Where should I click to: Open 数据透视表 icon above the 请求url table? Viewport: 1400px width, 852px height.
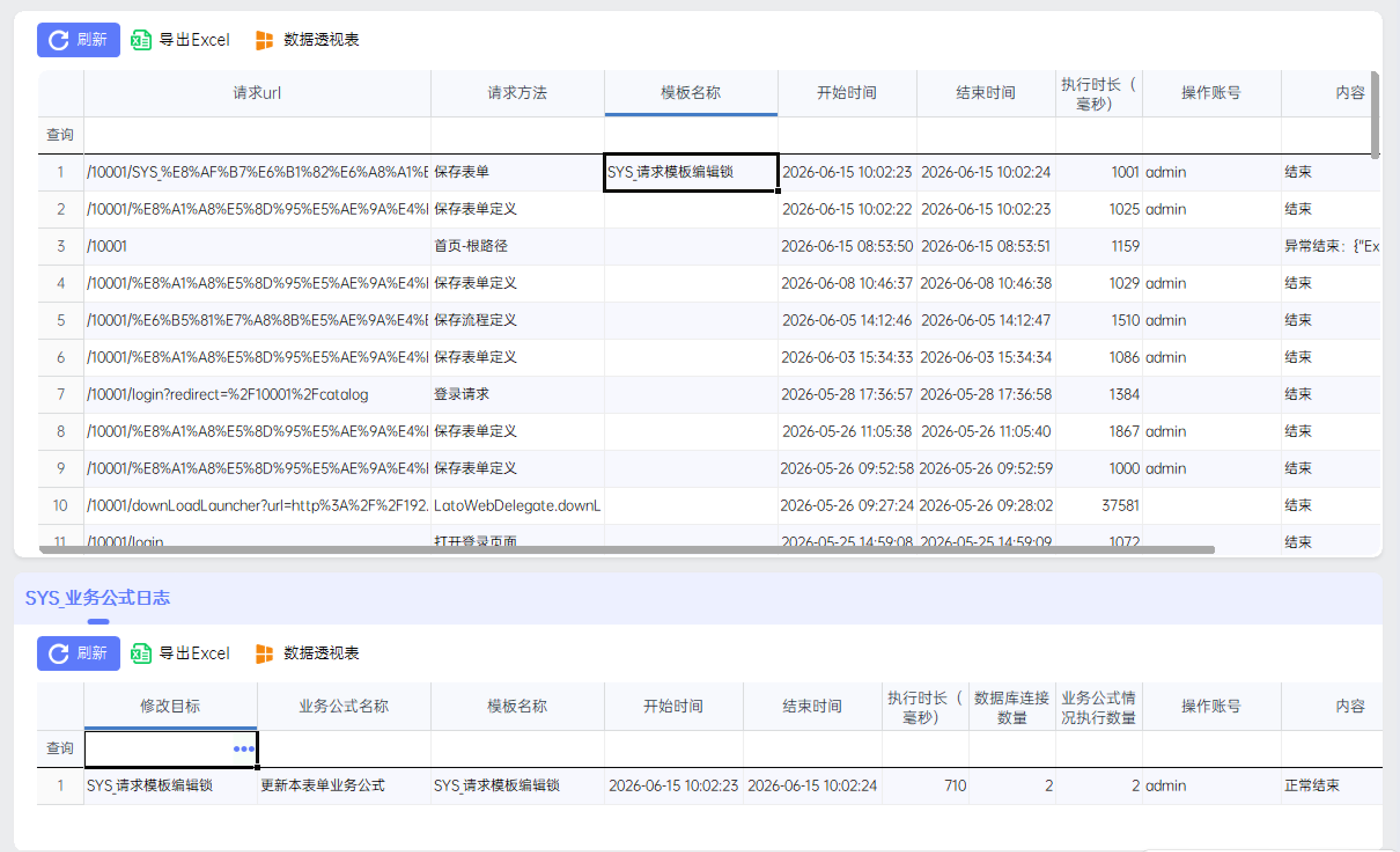click(x=264, y=40)
